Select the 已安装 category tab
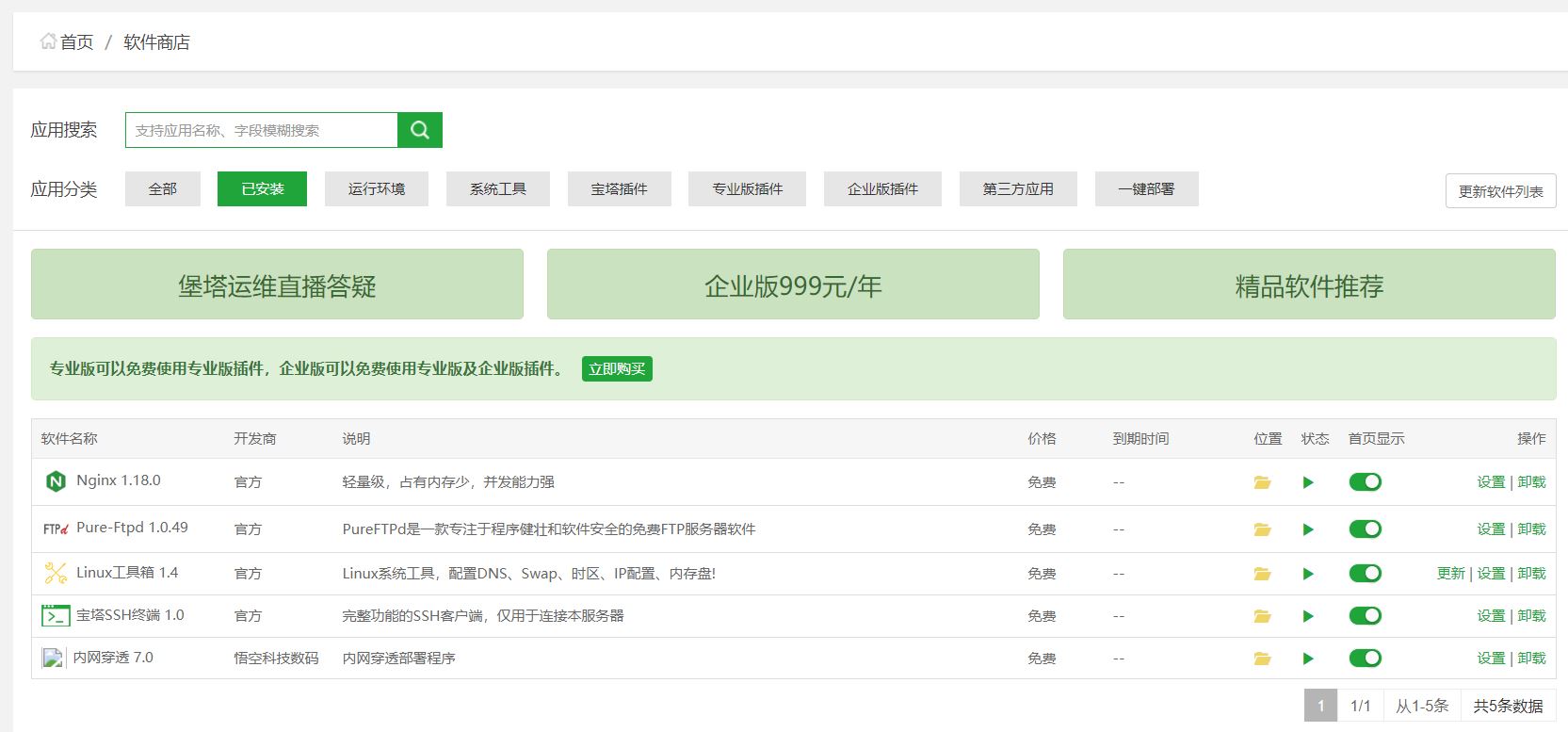This screenshot has width=1568, height=732. coord(262,188)
